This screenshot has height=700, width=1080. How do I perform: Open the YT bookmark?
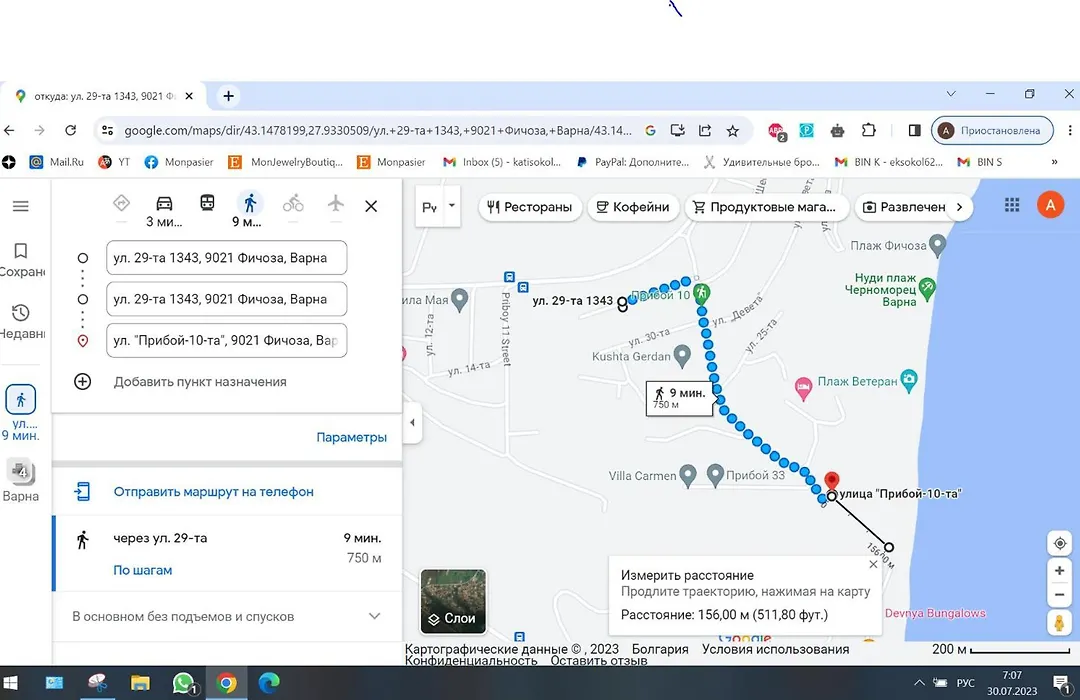tap(114, 162)
